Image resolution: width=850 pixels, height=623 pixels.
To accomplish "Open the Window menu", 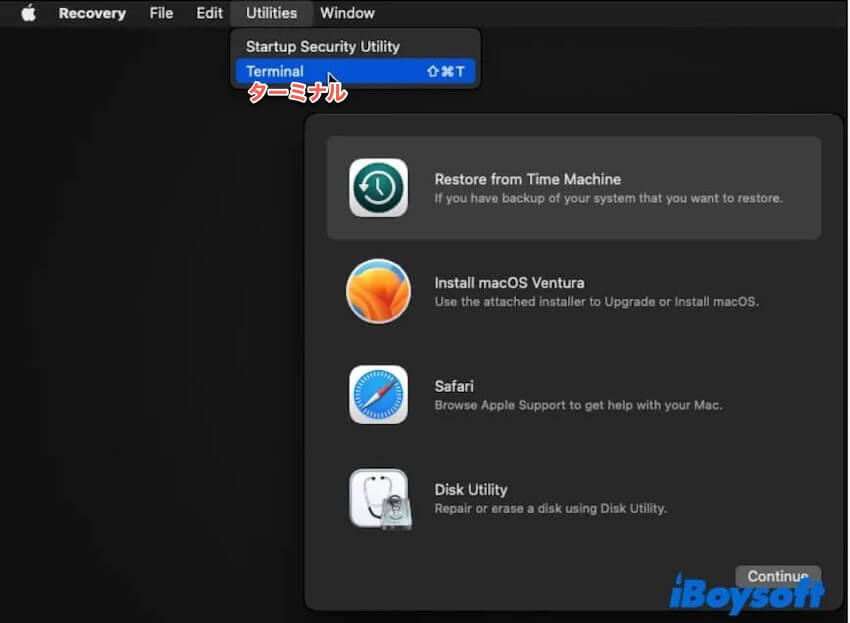I will 347,13.
